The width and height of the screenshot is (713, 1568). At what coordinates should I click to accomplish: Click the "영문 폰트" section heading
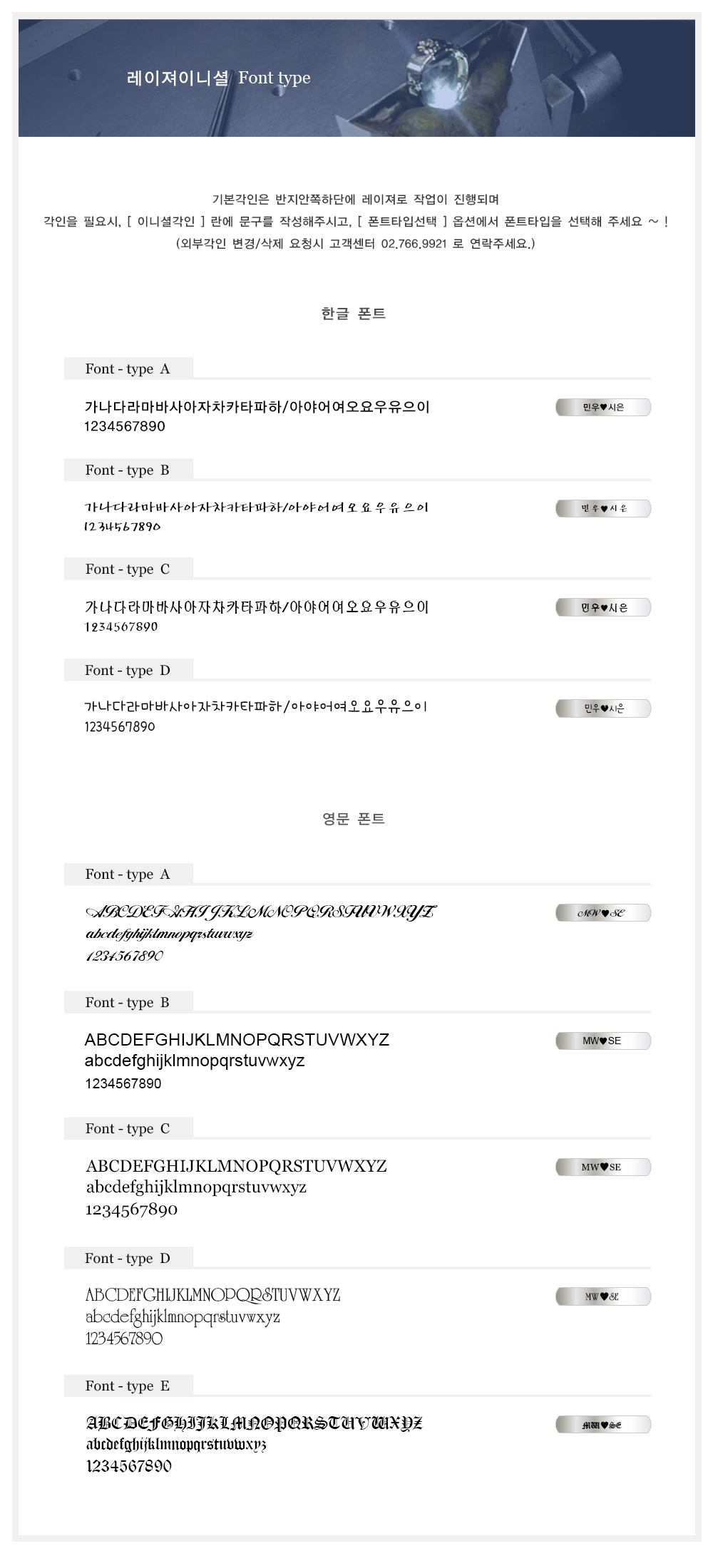[x=353, y=819]
